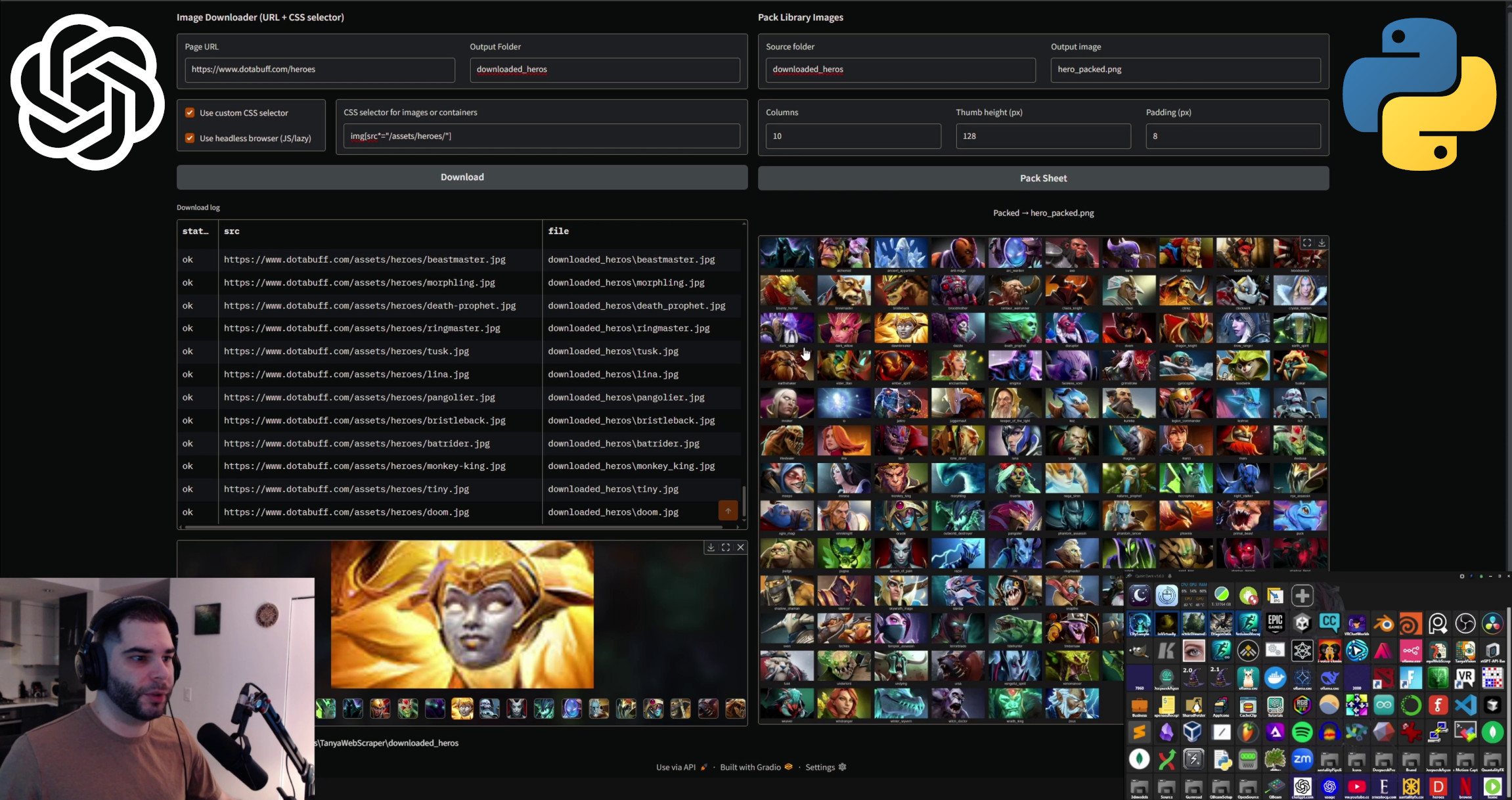Open the Settings link in footer
Image resolution: width=1512 pixels, height=800 pixels.
pos(826,767)
